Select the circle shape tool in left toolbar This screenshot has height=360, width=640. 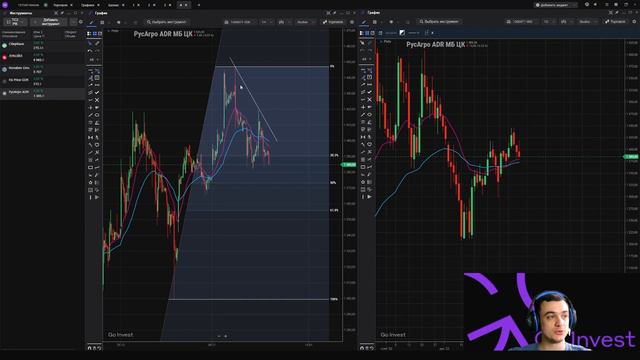tap(97, 115)
